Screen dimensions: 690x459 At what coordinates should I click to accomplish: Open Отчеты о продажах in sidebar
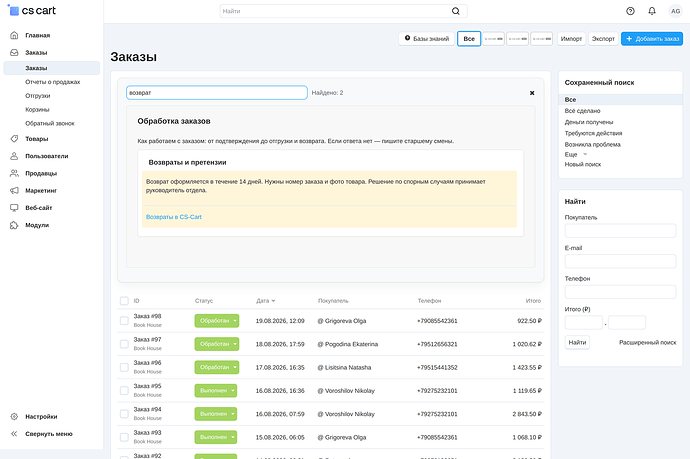53,82
